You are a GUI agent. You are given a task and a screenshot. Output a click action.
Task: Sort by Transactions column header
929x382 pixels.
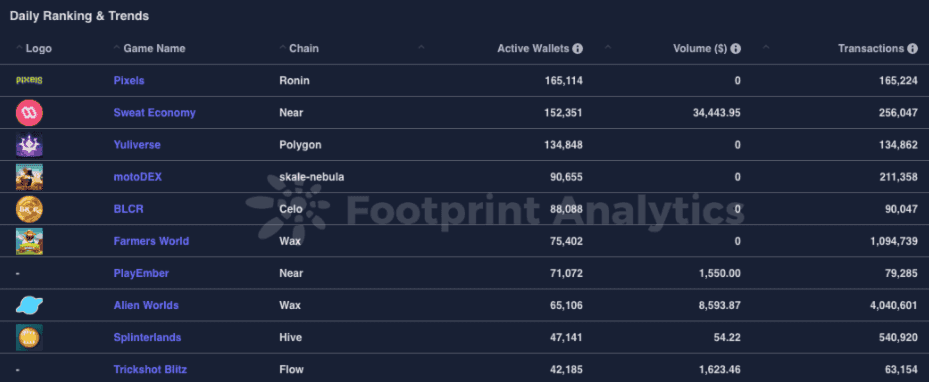coord(871,49)
